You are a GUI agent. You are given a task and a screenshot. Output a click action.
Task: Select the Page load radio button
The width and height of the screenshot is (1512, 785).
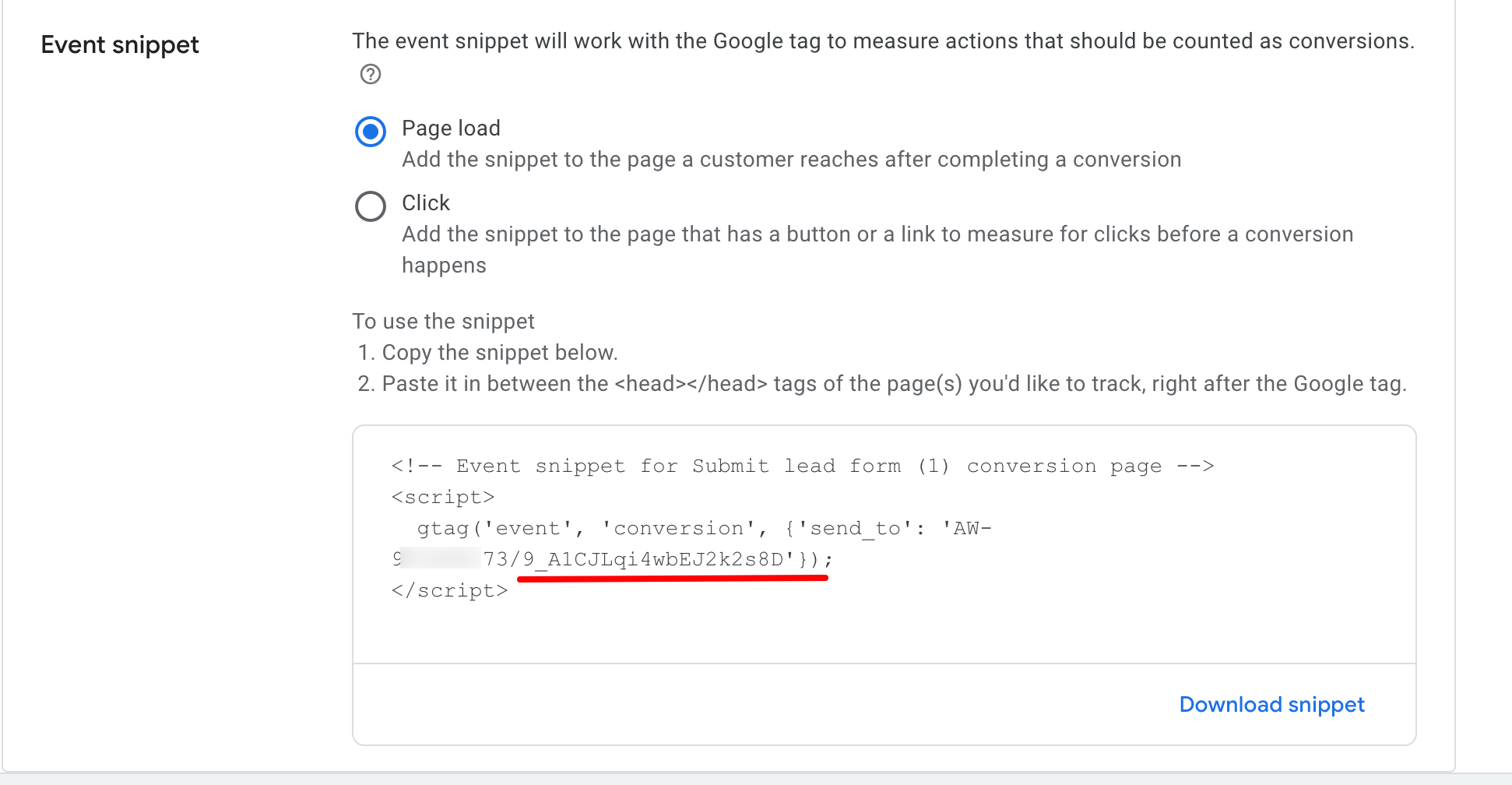[x=371, y=132]
